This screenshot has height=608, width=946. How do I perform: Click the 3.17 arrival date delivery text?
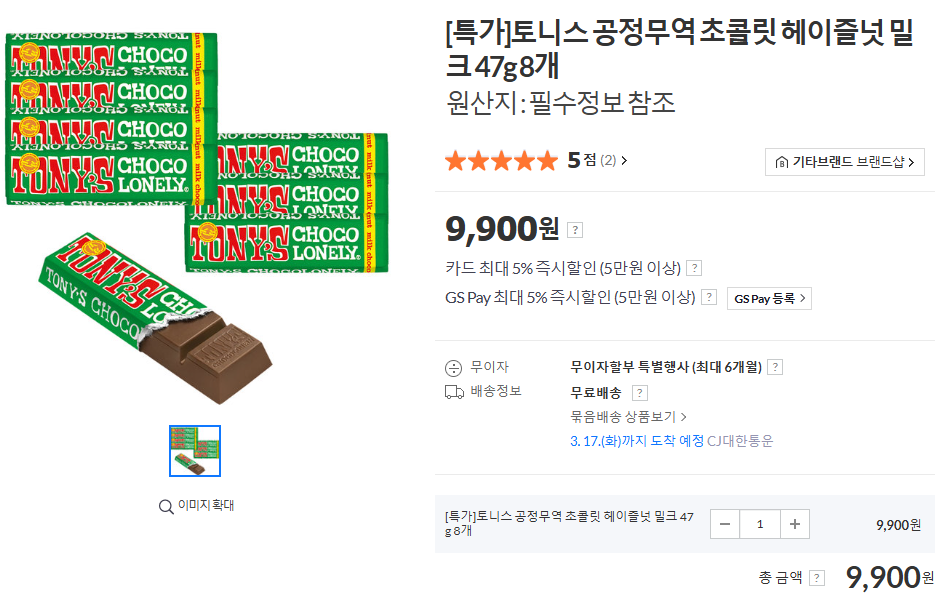636,441
